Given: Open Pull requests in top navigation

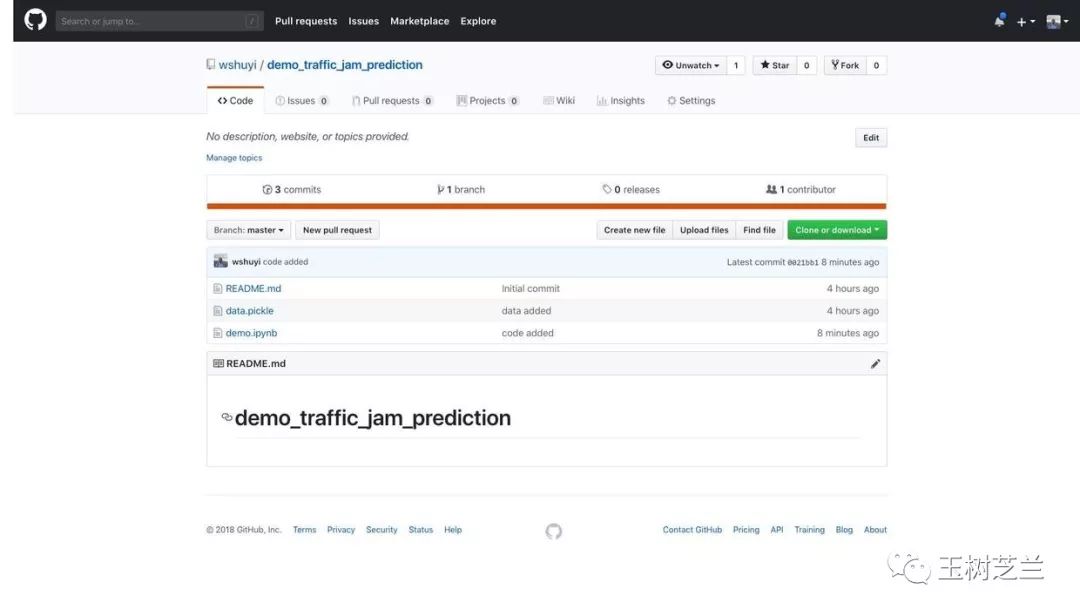Looking at the screenshot, I should click(x=306, y=21).
